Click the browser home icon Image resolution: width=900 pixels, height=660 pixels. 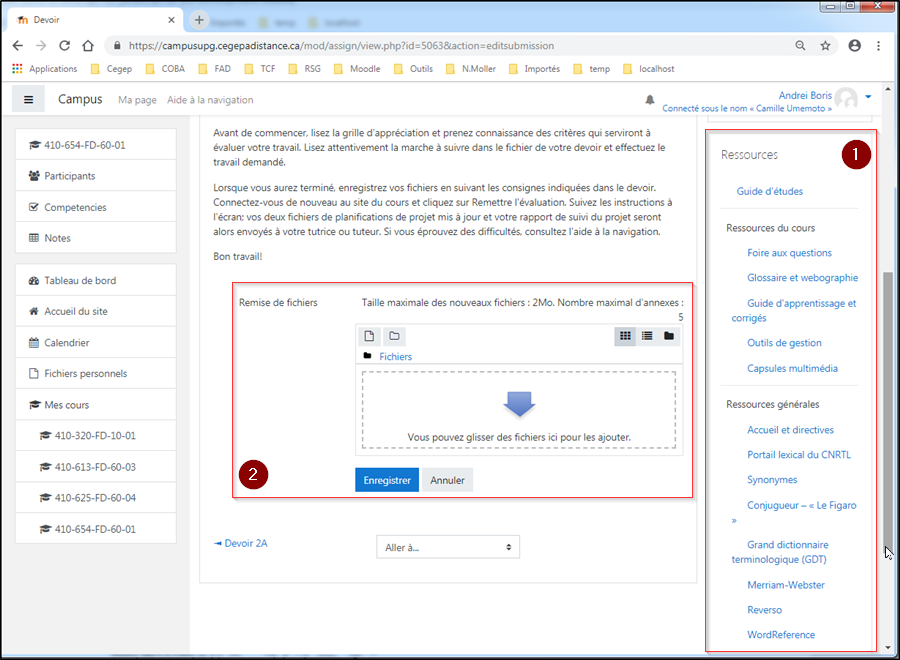[88, 45]
